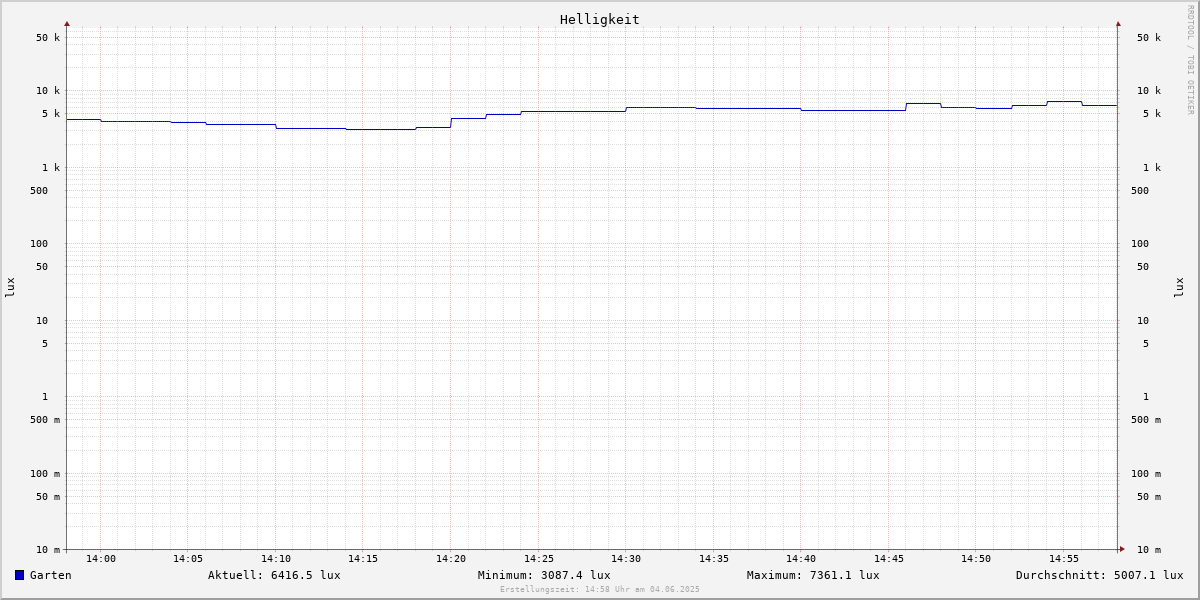Click the red arrow atop left y-axis

tap(67, 23)
